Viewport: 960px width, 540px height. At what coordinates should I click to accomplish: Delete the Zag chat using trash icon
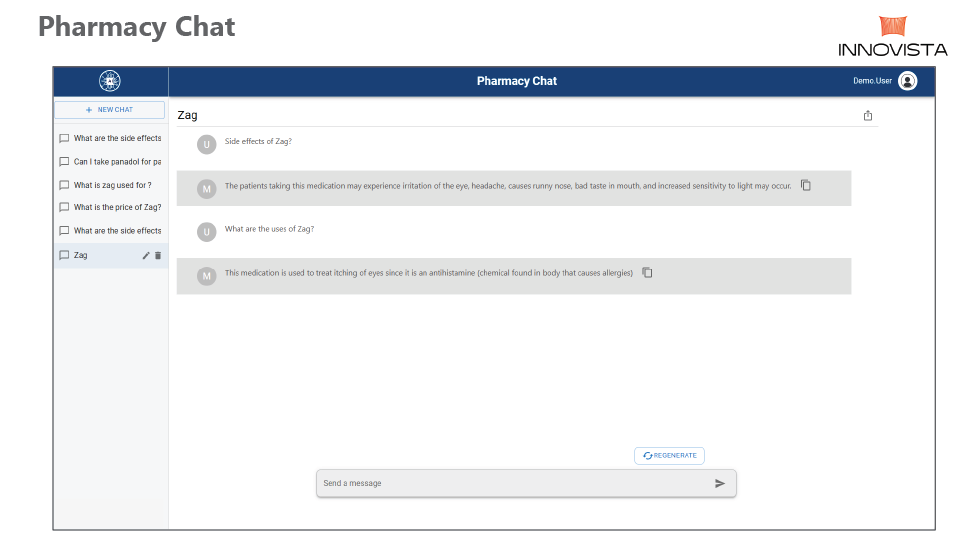coord(158,255)
